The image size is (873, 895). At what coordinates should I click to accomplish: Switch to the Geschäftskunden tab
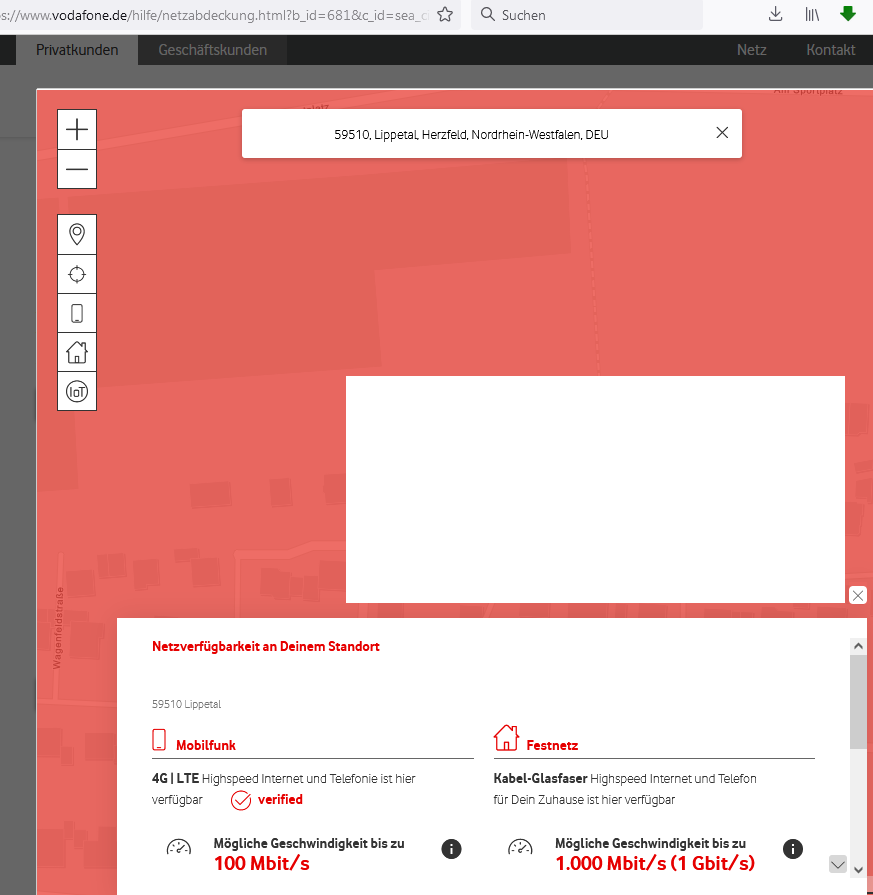click(212, 50)
